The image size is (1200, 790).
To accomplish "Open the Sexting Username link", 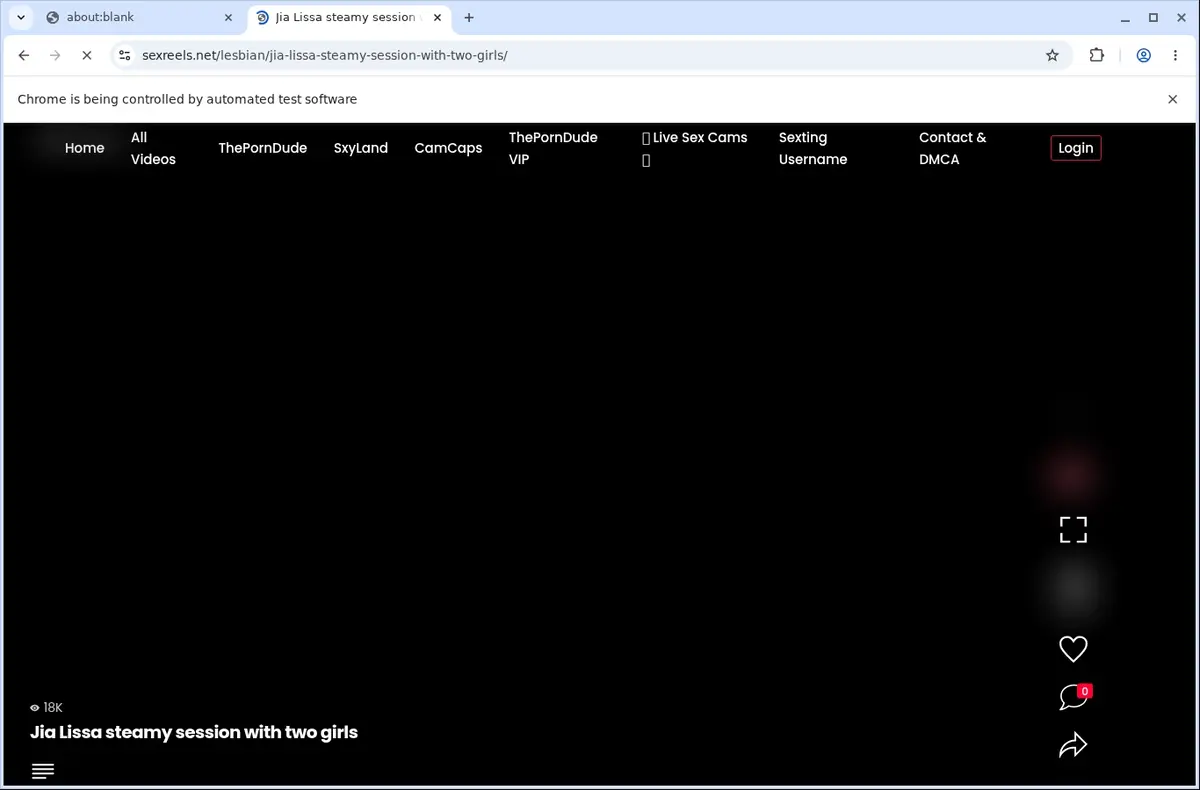I will coord(813,148).
